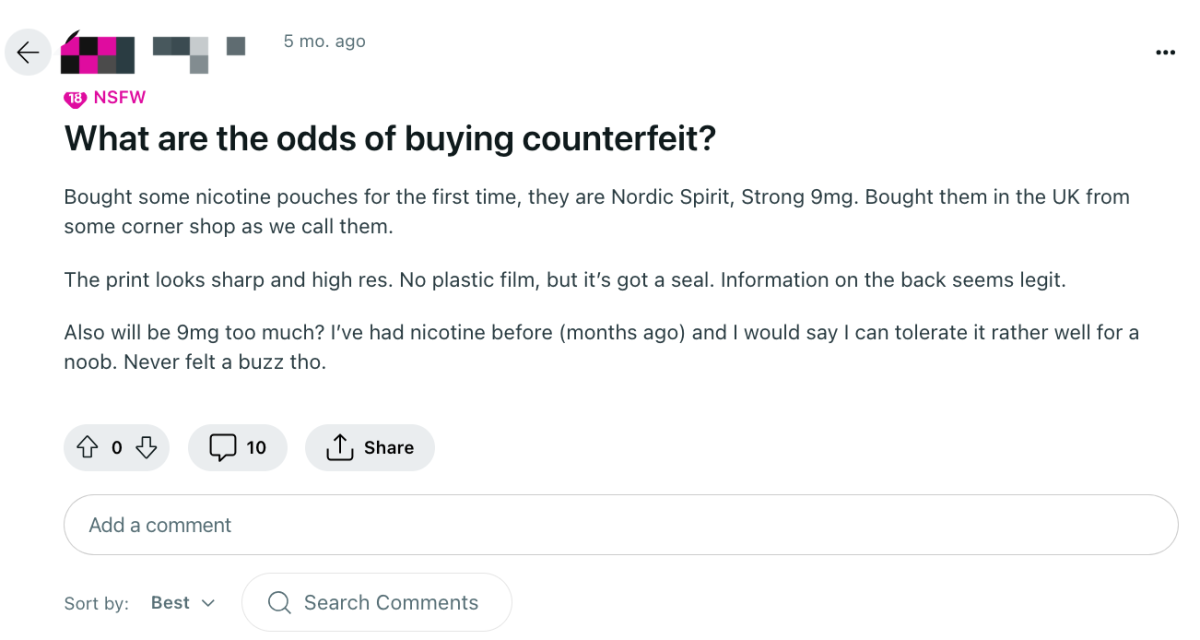Screen dimensions: 1200x640
Task: Click the post title about counterfeit odds
Action: coord(390,139)
